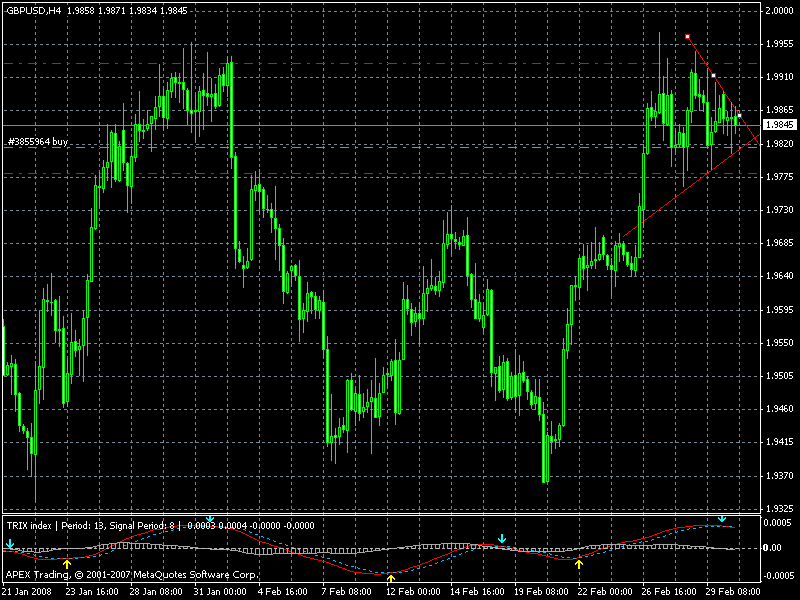Image resolution: width=800 pixels, height=600 pixels.
Task: Click the cyan down arrow near 14 Feb 16:00
Action: pyautogui.click(x=502, y=539)
